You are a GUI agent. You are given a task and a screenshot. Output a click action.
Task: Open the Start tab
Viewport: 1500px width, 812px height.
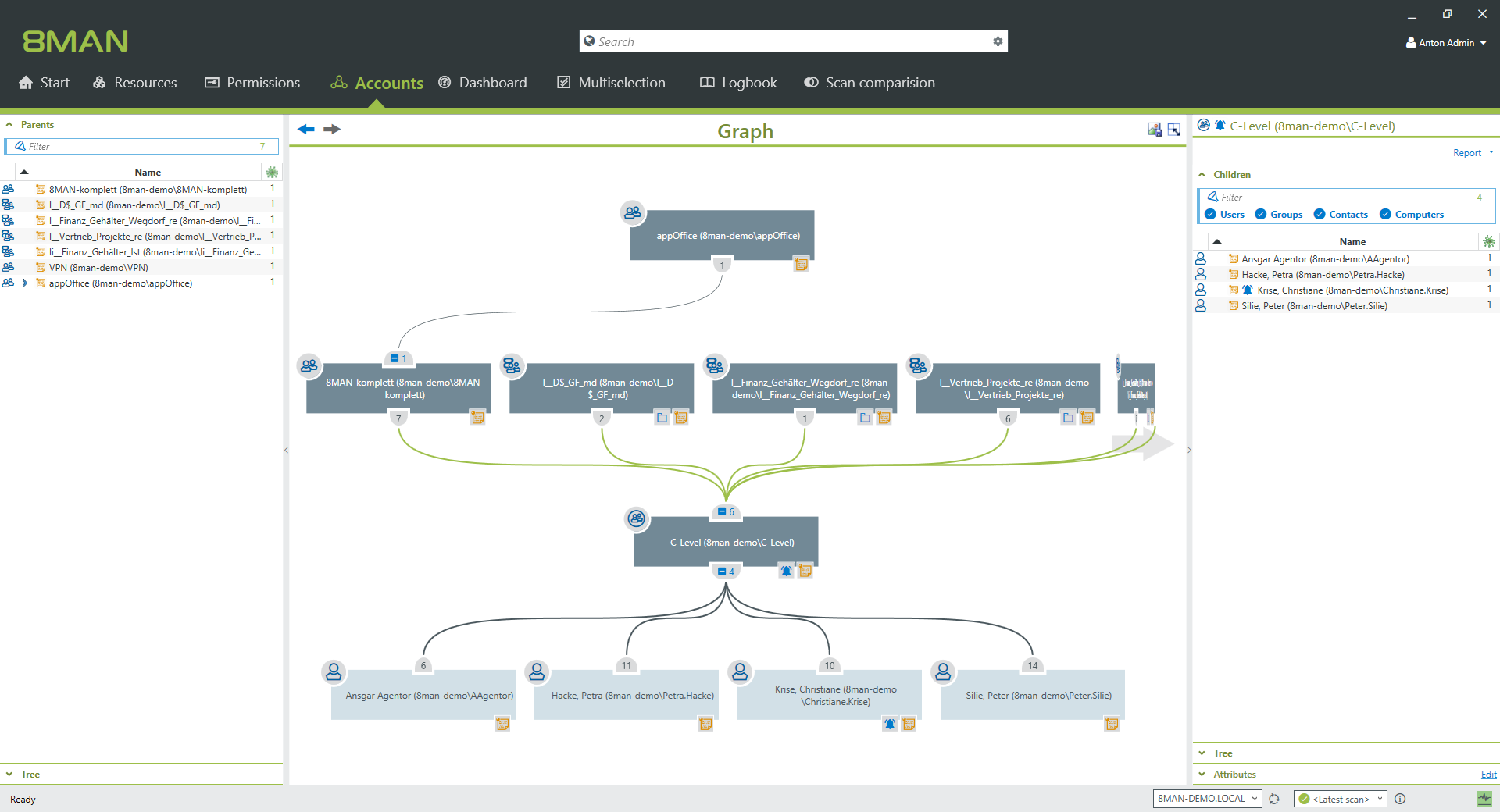[45, 83]
